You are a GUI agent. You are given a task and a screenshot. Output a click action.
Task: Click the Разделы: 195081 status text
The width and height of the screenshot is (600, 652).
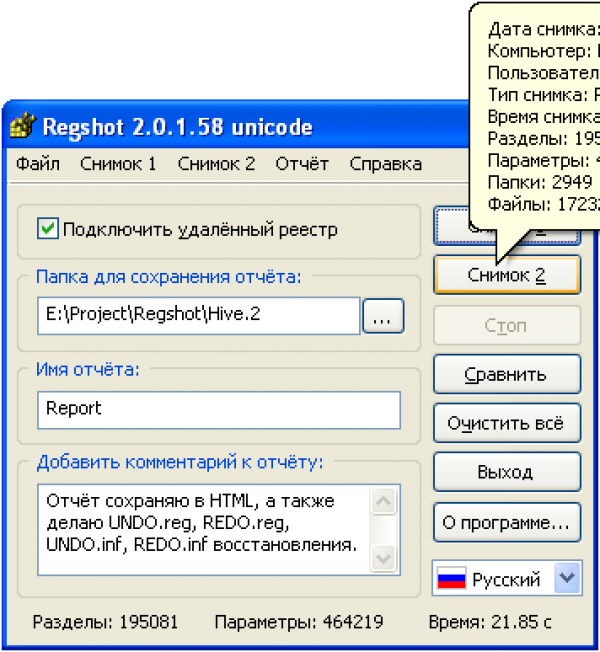click(105, 622)
